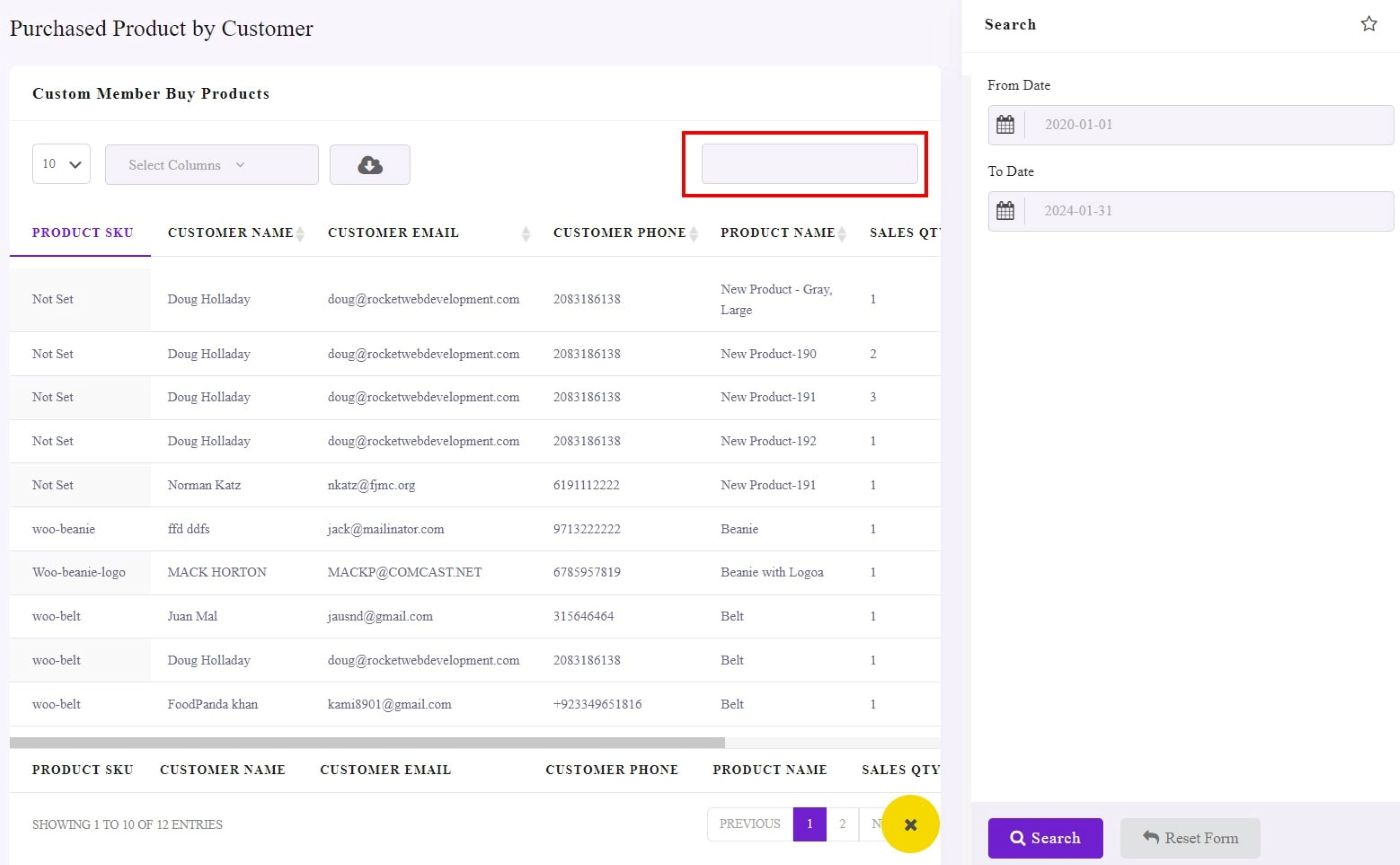This screenshot has height=865, width=1400.
Task: Click the purple Search button
Action: 1045,838
